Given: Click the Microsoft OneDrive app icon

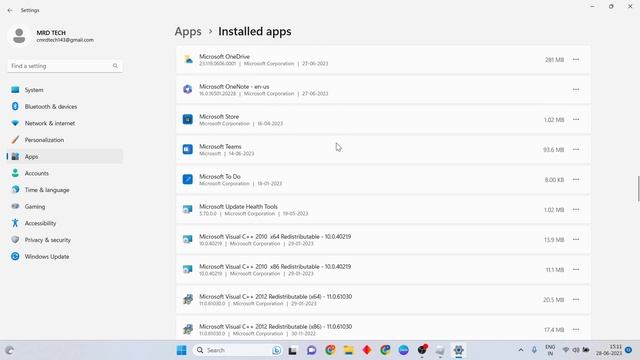Looking at the screenshot, I should (x=187, y=60).
